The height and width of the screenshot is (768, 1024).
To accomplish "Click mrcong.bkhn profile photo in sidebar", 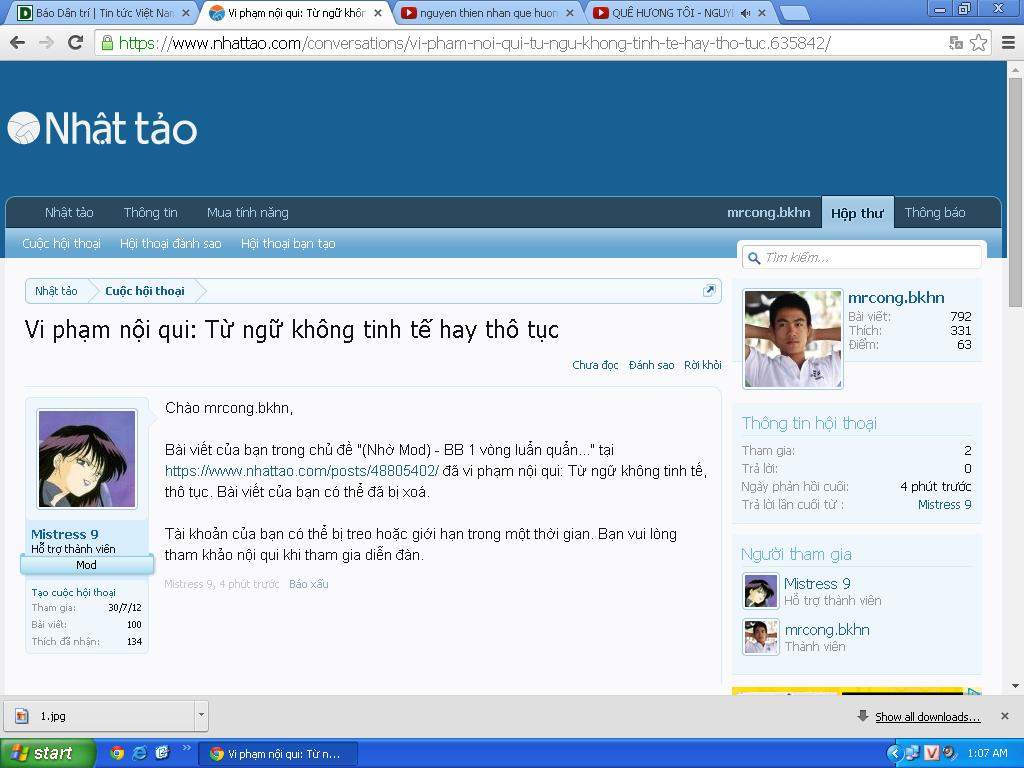I will click(793, 339).
